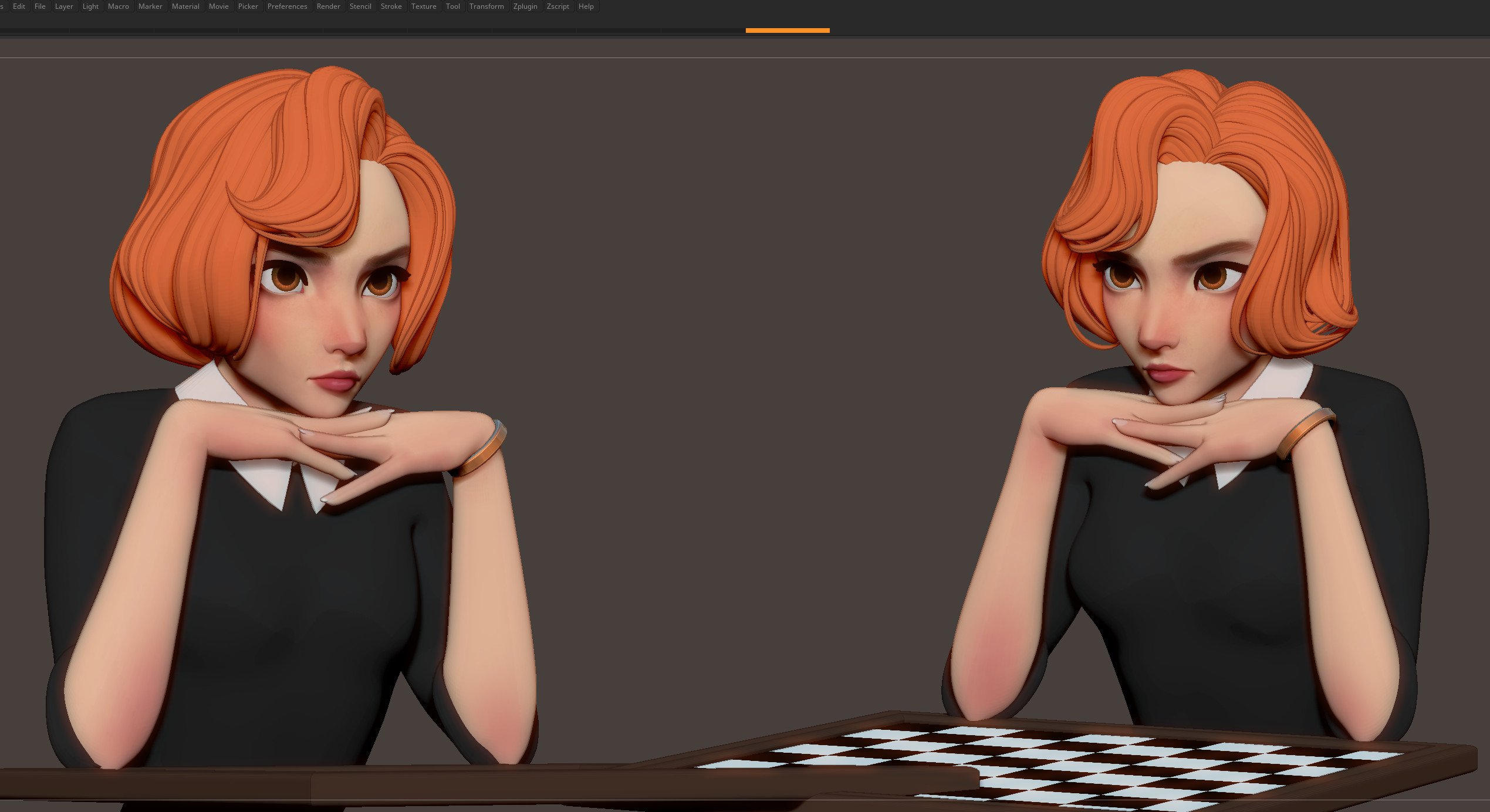This screenshot has height=812, width=1490.
Task: Open the Light menu
Action: pos(90,6)
